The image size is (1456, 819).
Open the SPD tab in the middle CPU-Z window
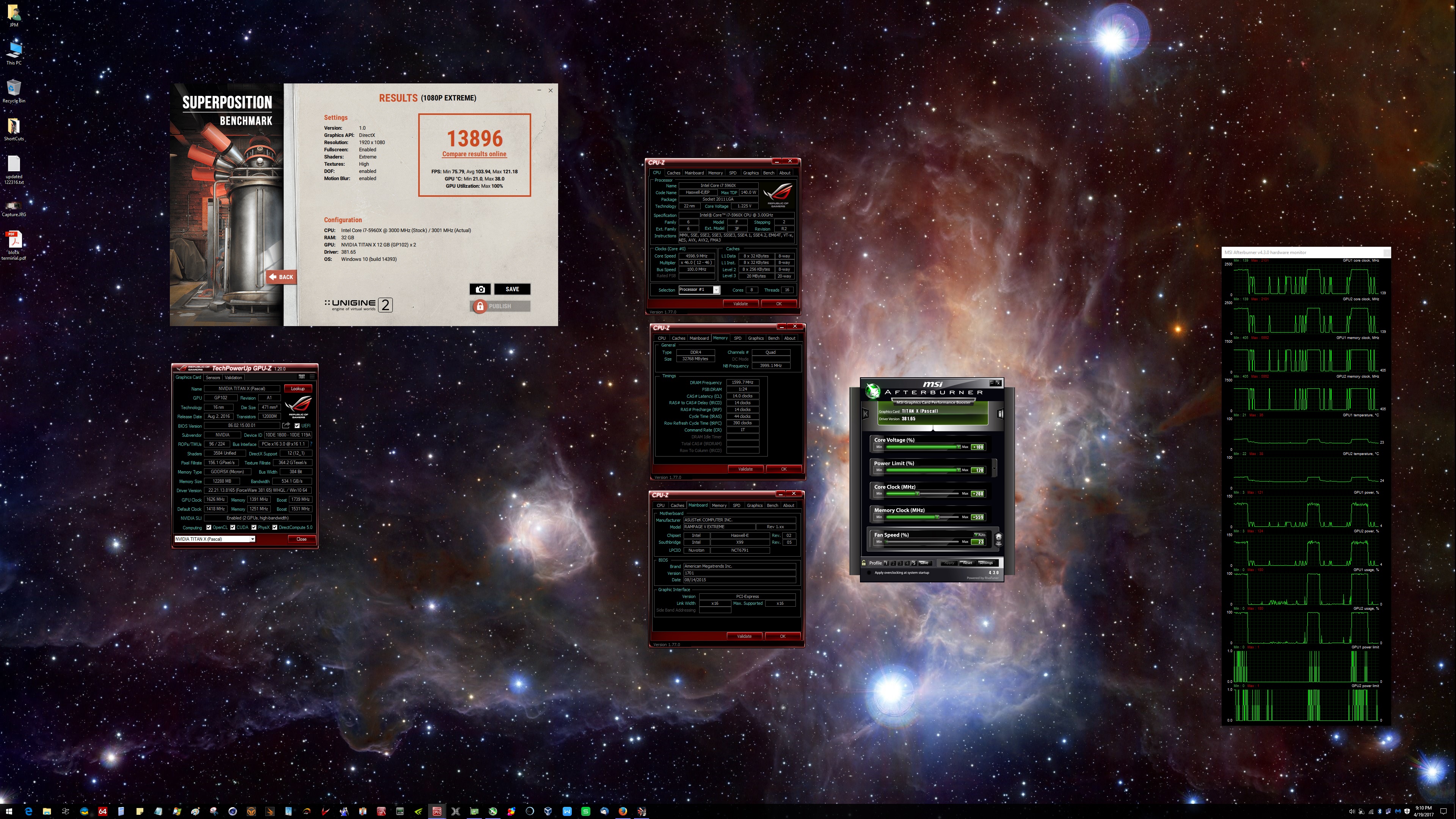(x=737, y=339)
